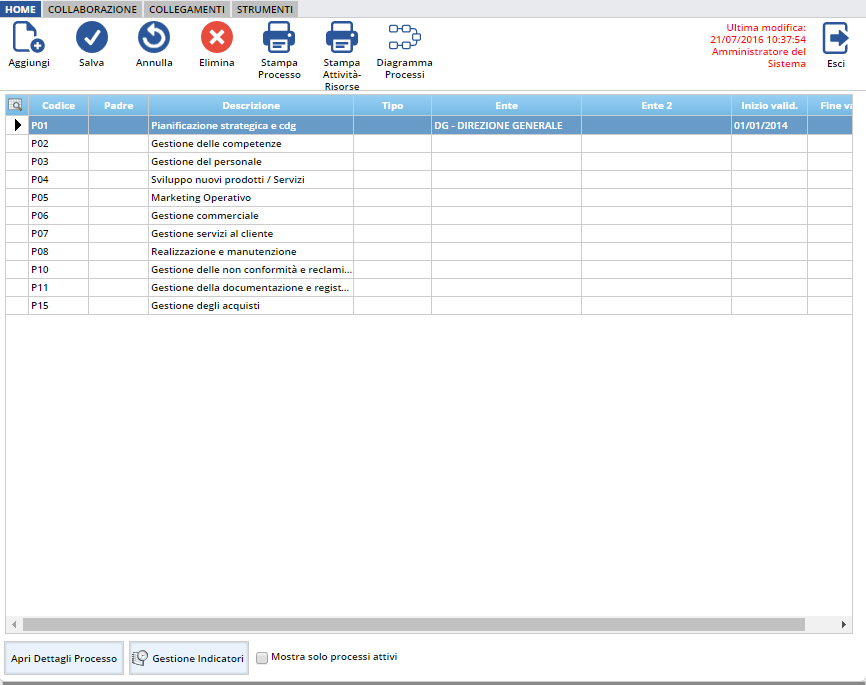
Task: Open the Gestione Indicatori button
Action: (189, 659)
